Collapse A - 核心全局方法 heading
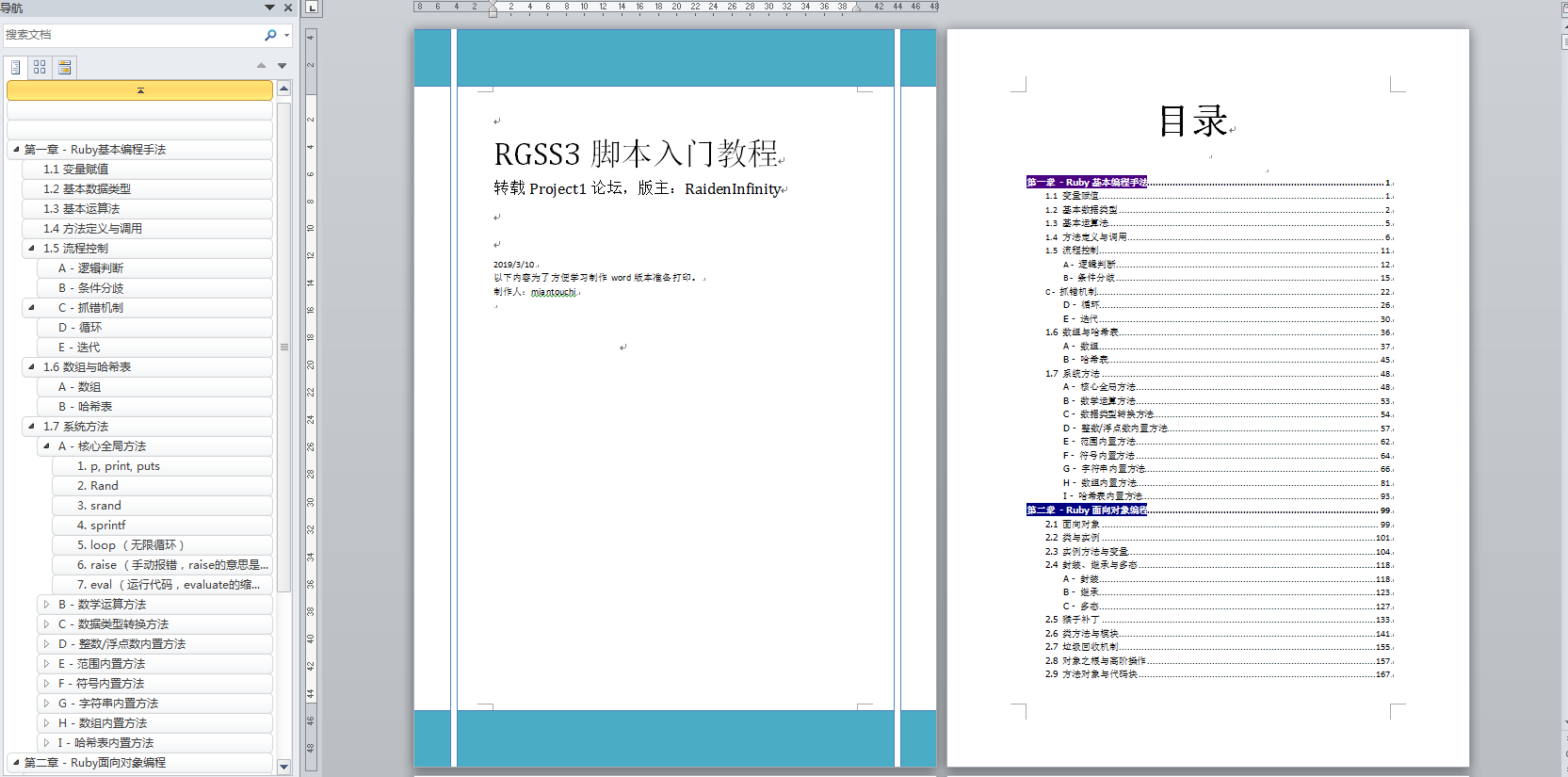 (46, 445)
